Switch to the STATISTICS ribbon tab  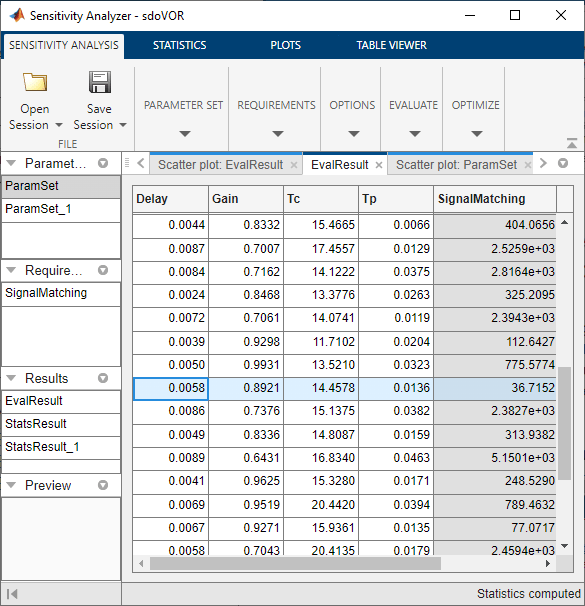point(179,45)
